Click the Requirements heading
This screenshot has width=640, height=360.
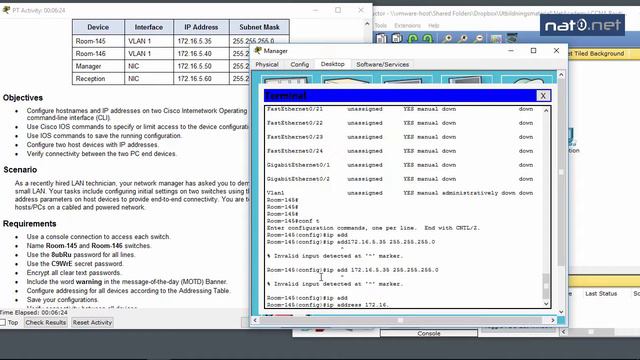point(29,224)
